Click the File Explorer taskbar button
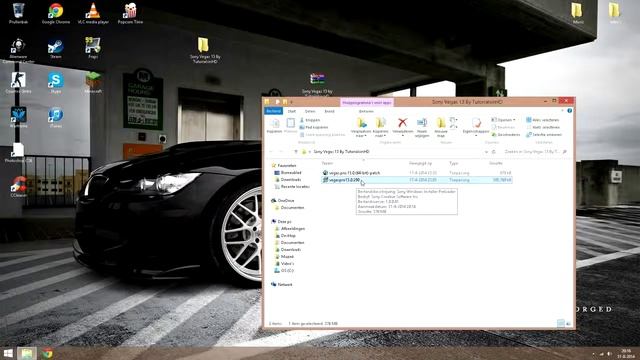The height and width of the screenshot is (360, 640). [27, 353]
